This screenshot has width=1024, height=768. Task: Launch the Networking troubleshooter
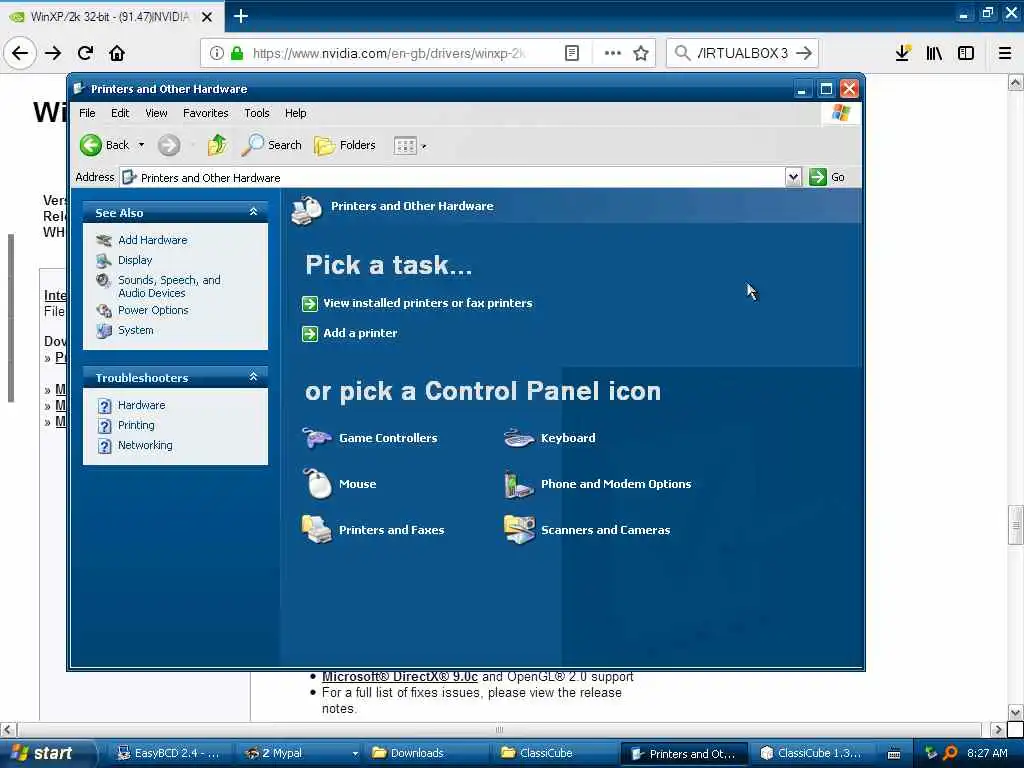click(145, 445)
